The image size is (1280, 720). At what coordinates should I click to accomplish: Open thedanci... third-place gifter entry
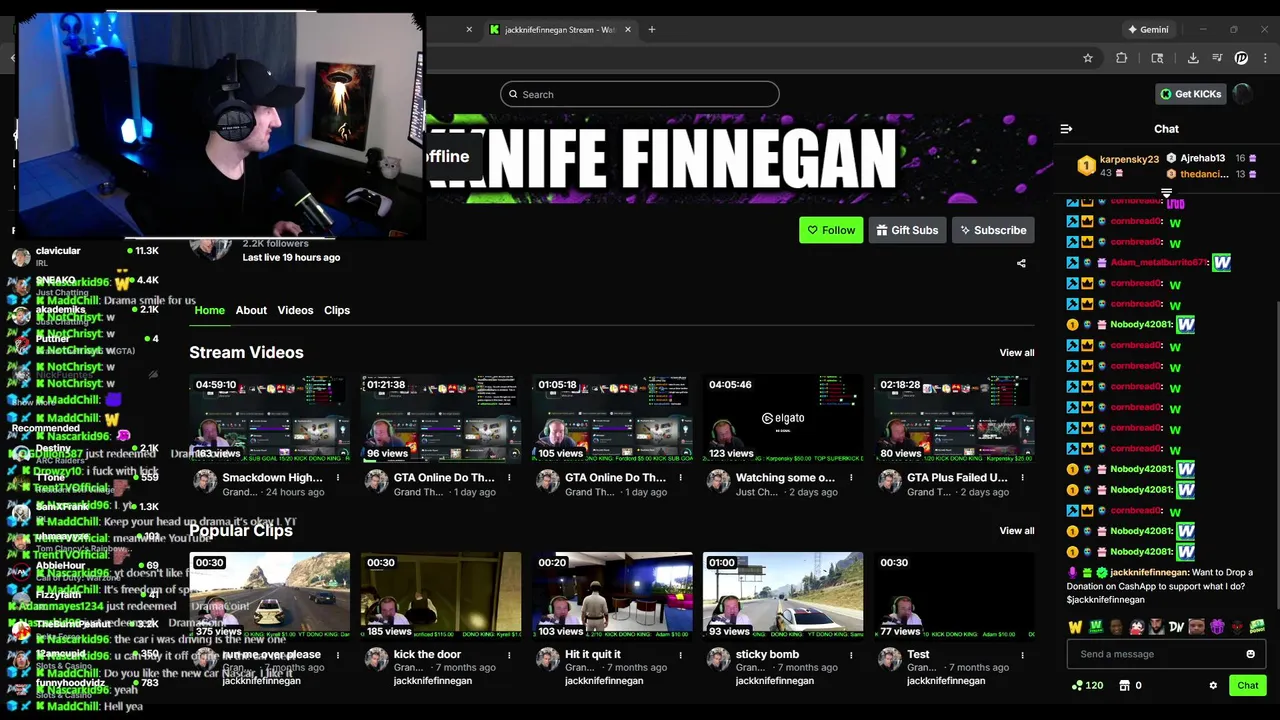click(x=1204, y=174)
